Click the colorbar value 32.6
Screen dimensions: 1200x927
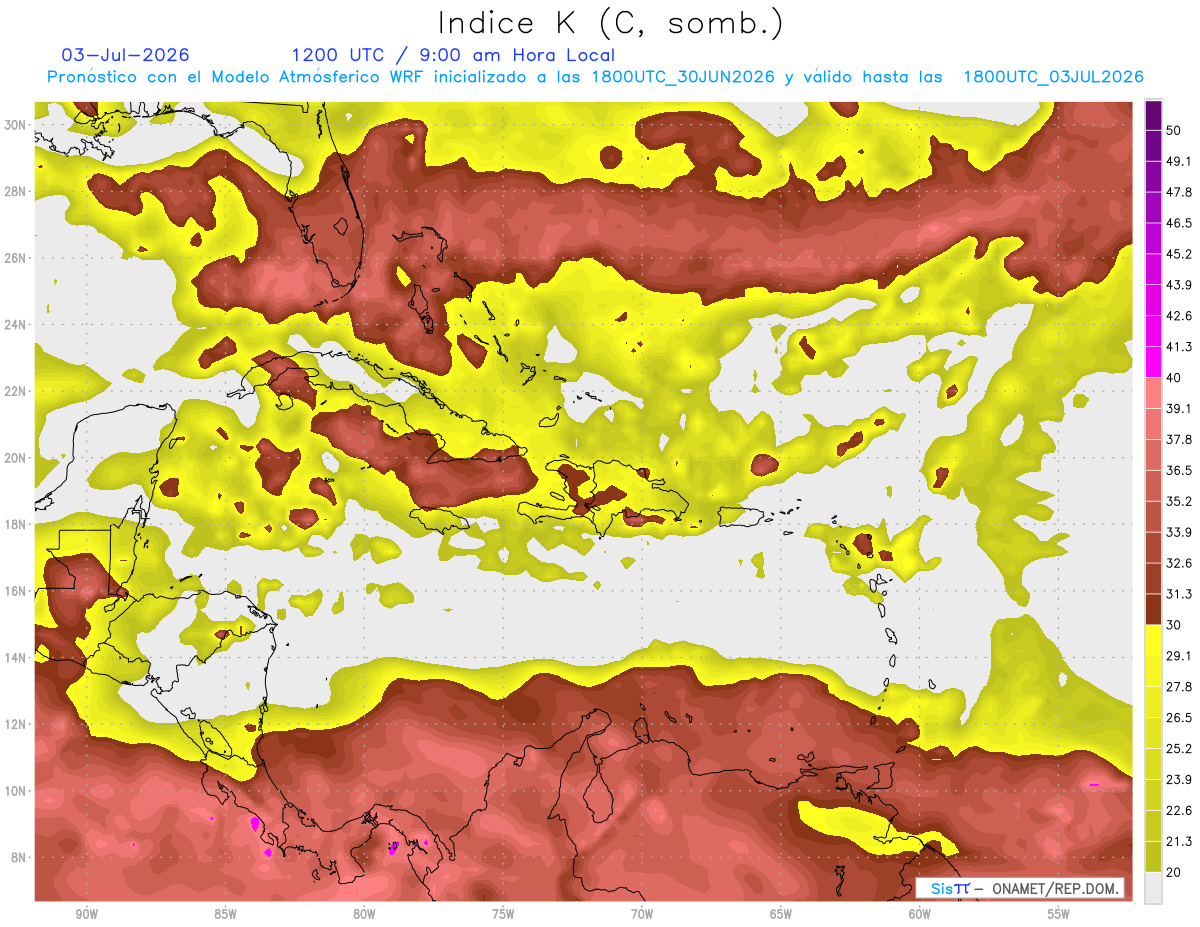tap(1179, 563)
